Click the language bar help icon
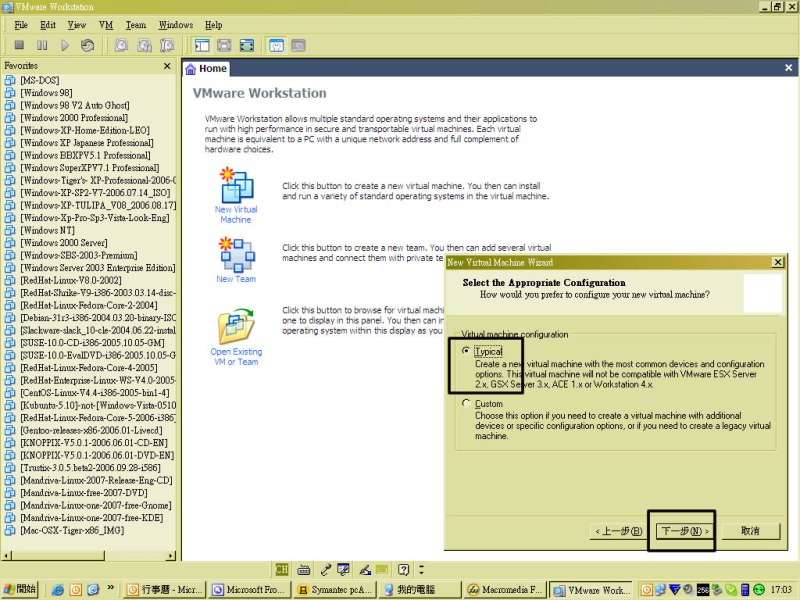The height and width of the screenshot is (600, 800). pyautogui.click(x=404, y=569)
